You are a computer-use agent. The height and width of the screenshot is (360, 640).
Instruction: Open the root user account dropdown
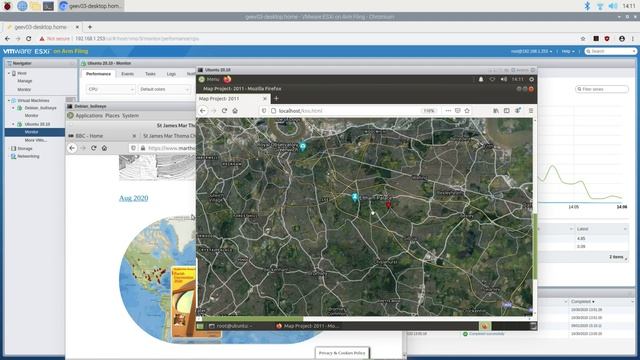[x=531, y=51]
